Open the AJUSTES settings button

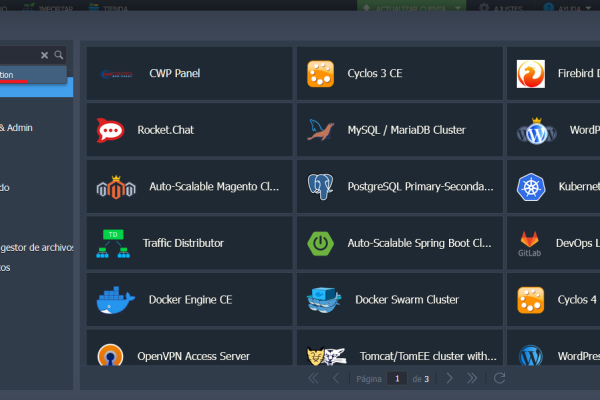(501, 8)
